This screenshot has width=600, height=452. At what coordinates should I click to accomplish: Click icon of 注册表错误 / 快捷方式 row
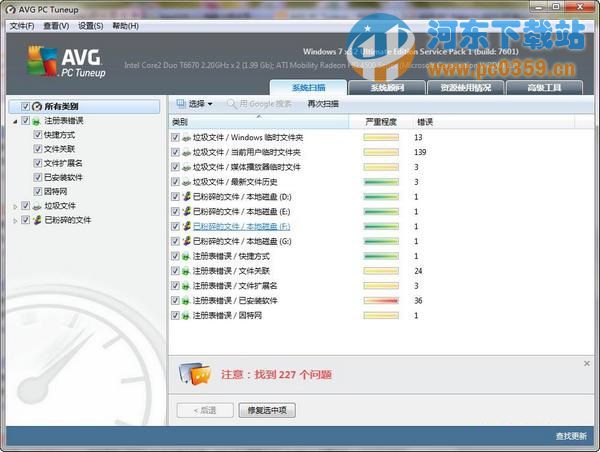[186, 256]
